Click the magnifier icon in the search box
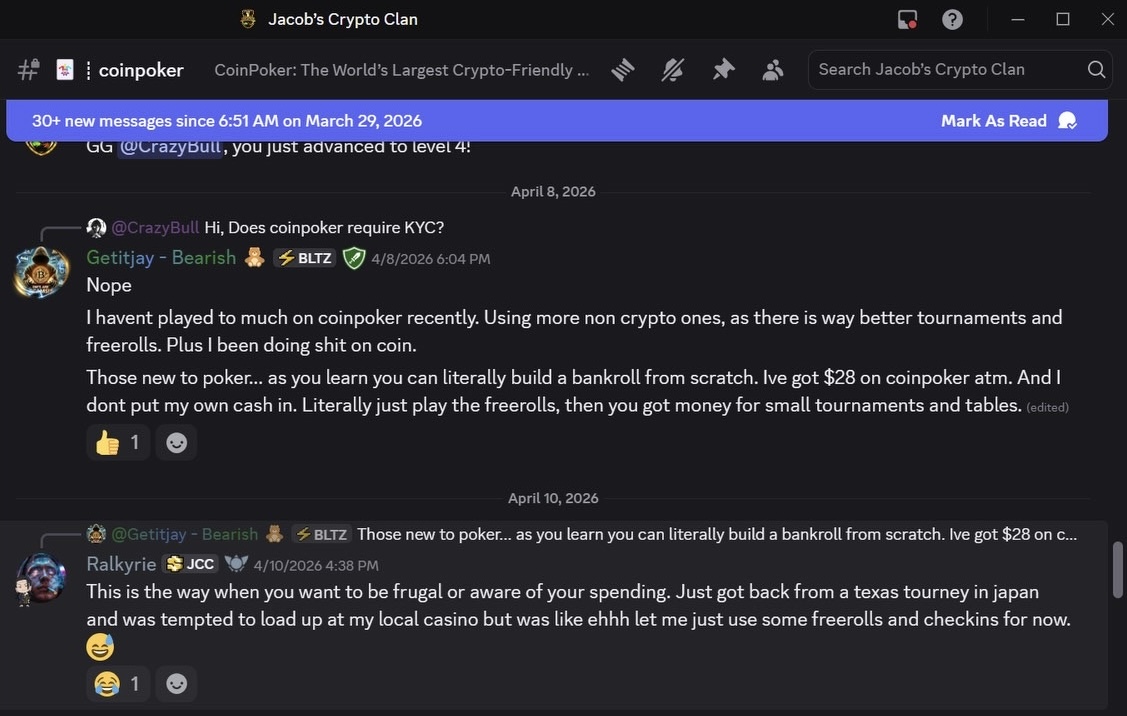Image resolution: width=1127 pixels, height=716 pixels. click(x=1096, y=70)
